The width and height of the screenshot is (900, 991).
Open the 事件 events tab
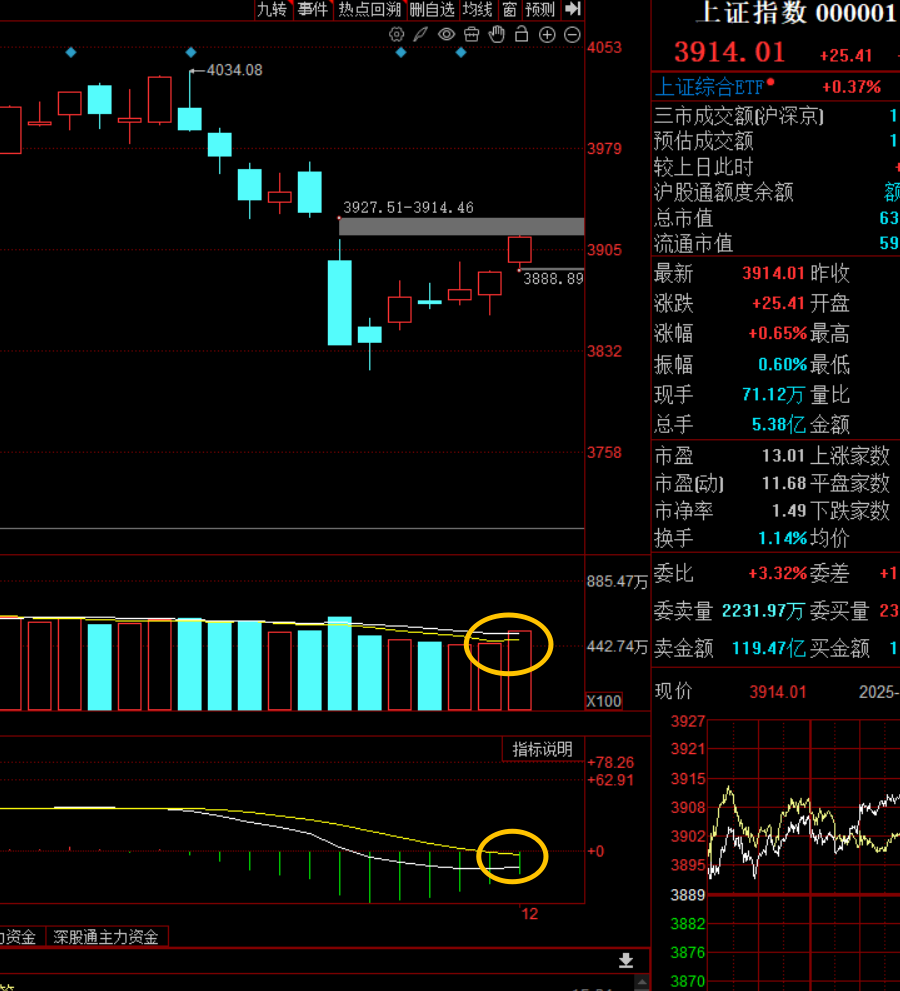312,10
